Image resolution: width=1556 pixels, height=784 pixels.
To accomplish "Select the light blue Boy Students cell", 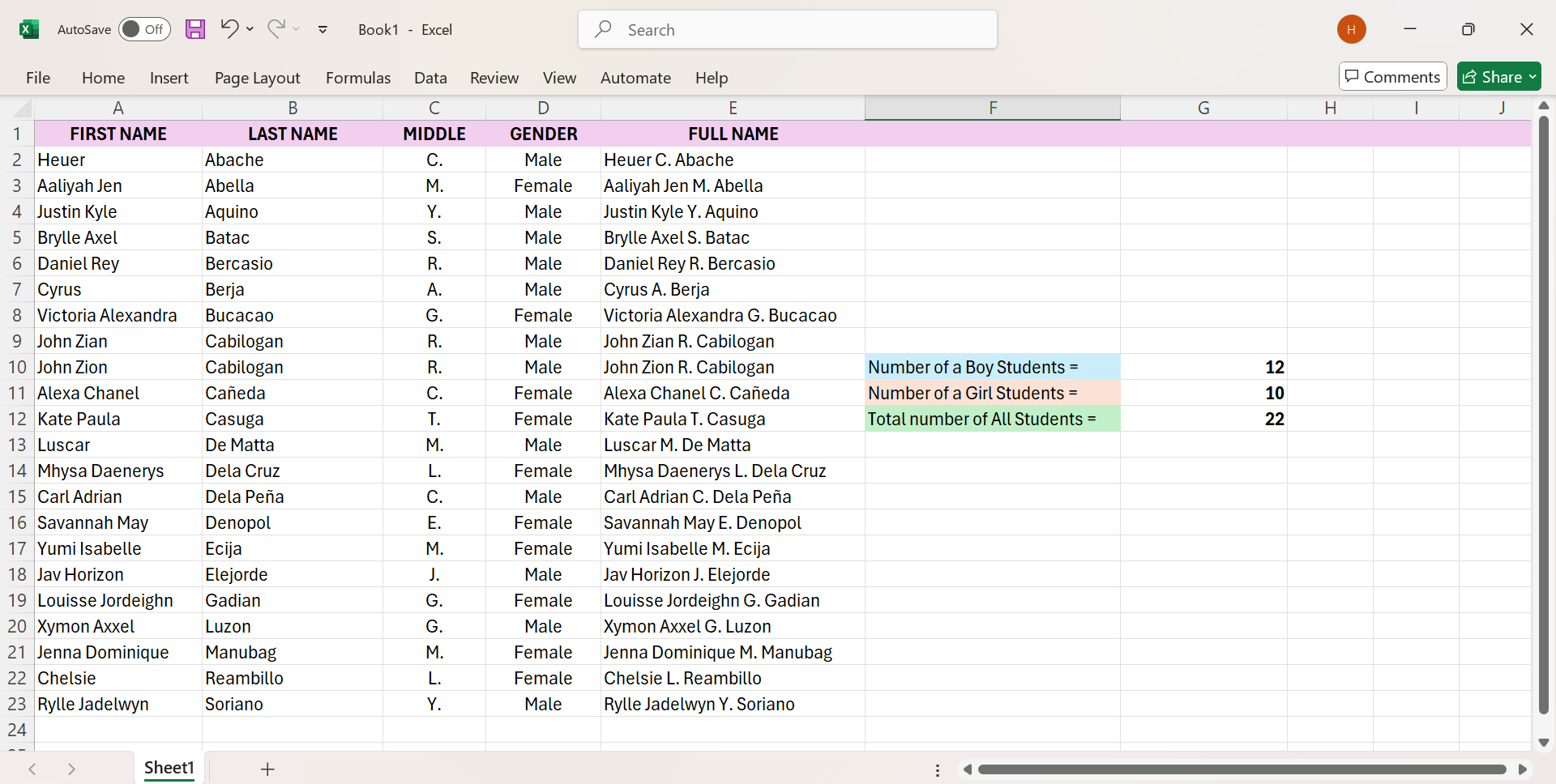I will pyautogui.click(x=993, y=367).
